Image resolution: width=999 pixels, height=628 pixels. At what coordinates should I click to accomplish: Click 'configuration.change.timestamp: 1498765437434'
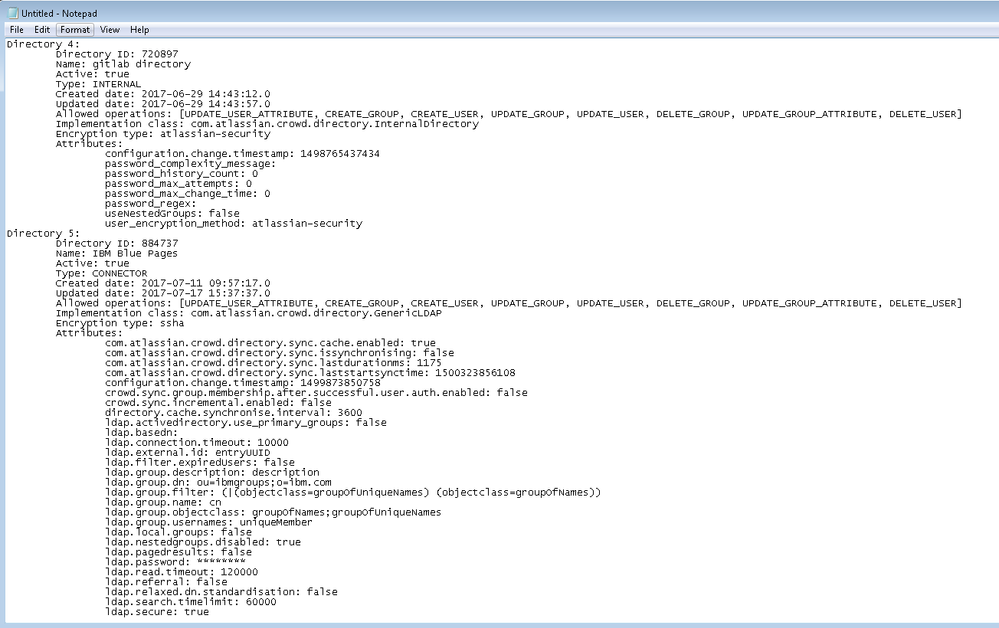(x=242, y=154)
